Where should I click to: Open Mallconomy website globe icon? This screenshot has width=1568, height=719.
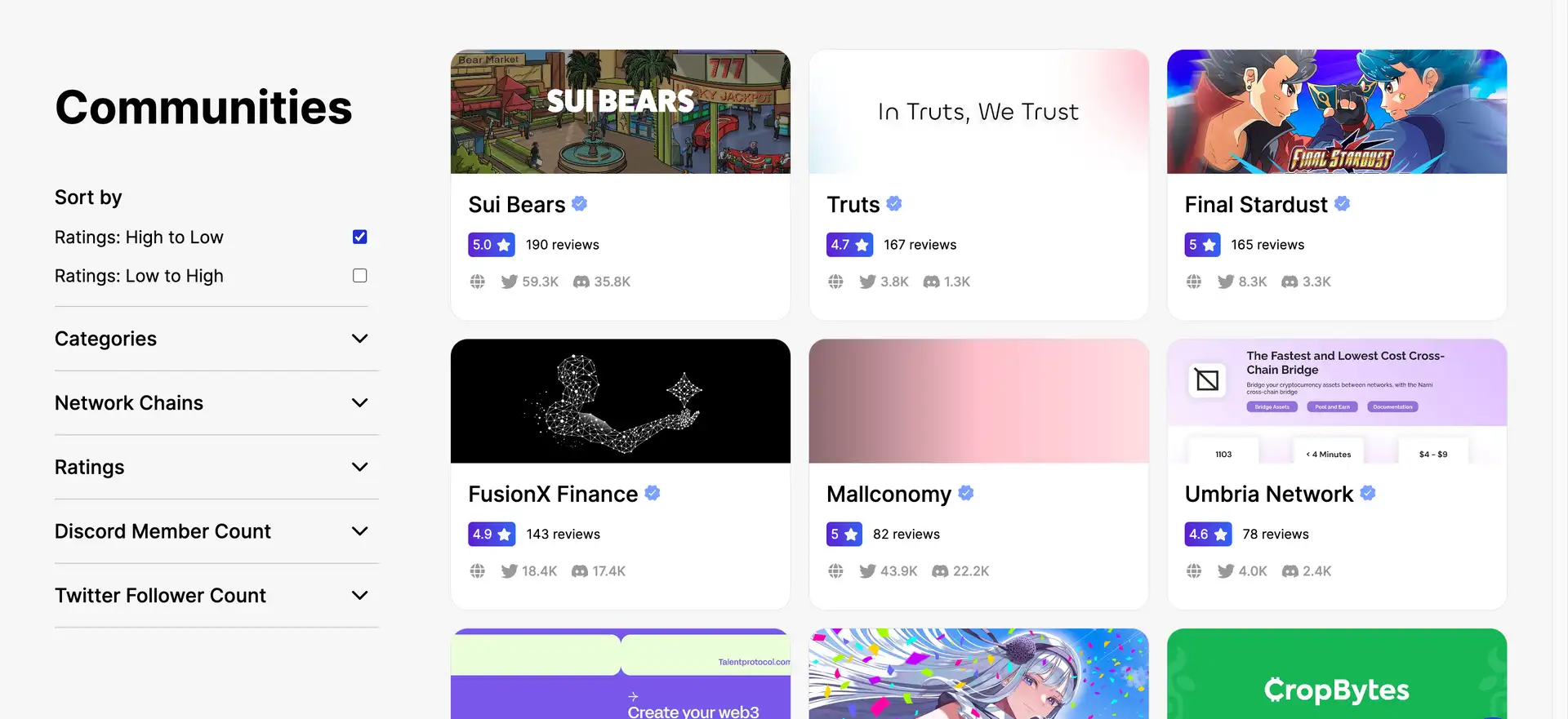click(x=835, y=571)
